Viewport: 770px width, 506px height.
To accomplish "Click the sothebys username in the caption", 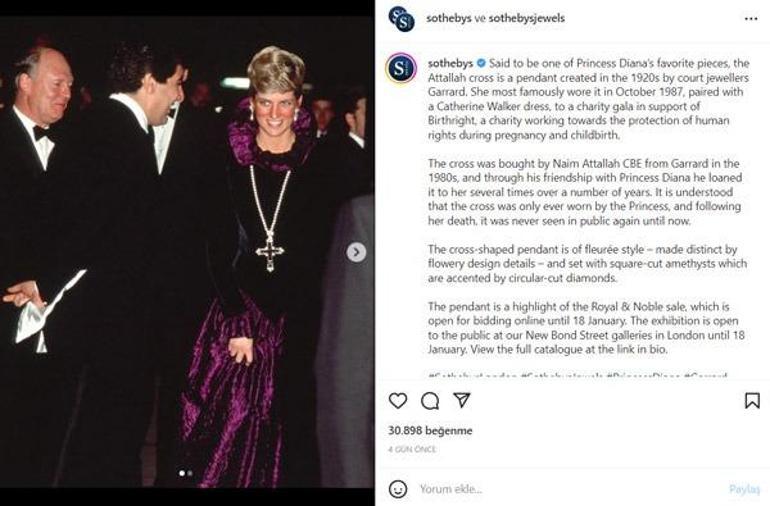I will click(449, 63).
